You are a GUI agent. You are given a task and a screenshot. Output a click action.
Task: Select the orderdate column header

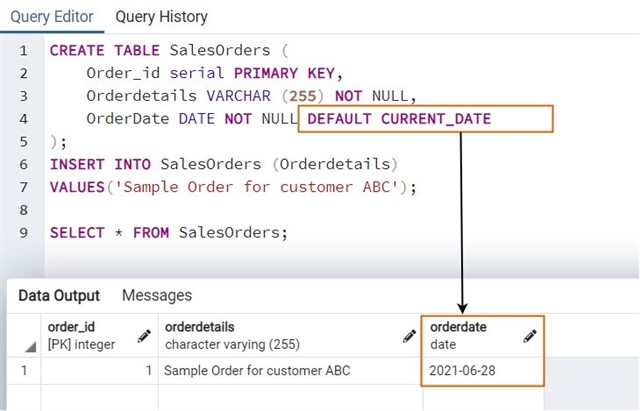click(x=483, y=335)
